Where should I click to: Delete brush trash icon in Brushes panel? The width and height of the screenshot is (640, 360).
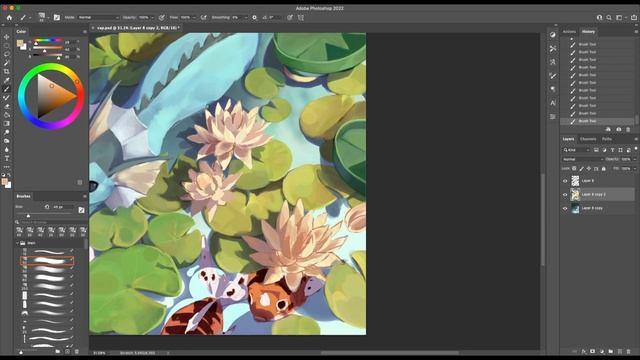click(77, 351)
